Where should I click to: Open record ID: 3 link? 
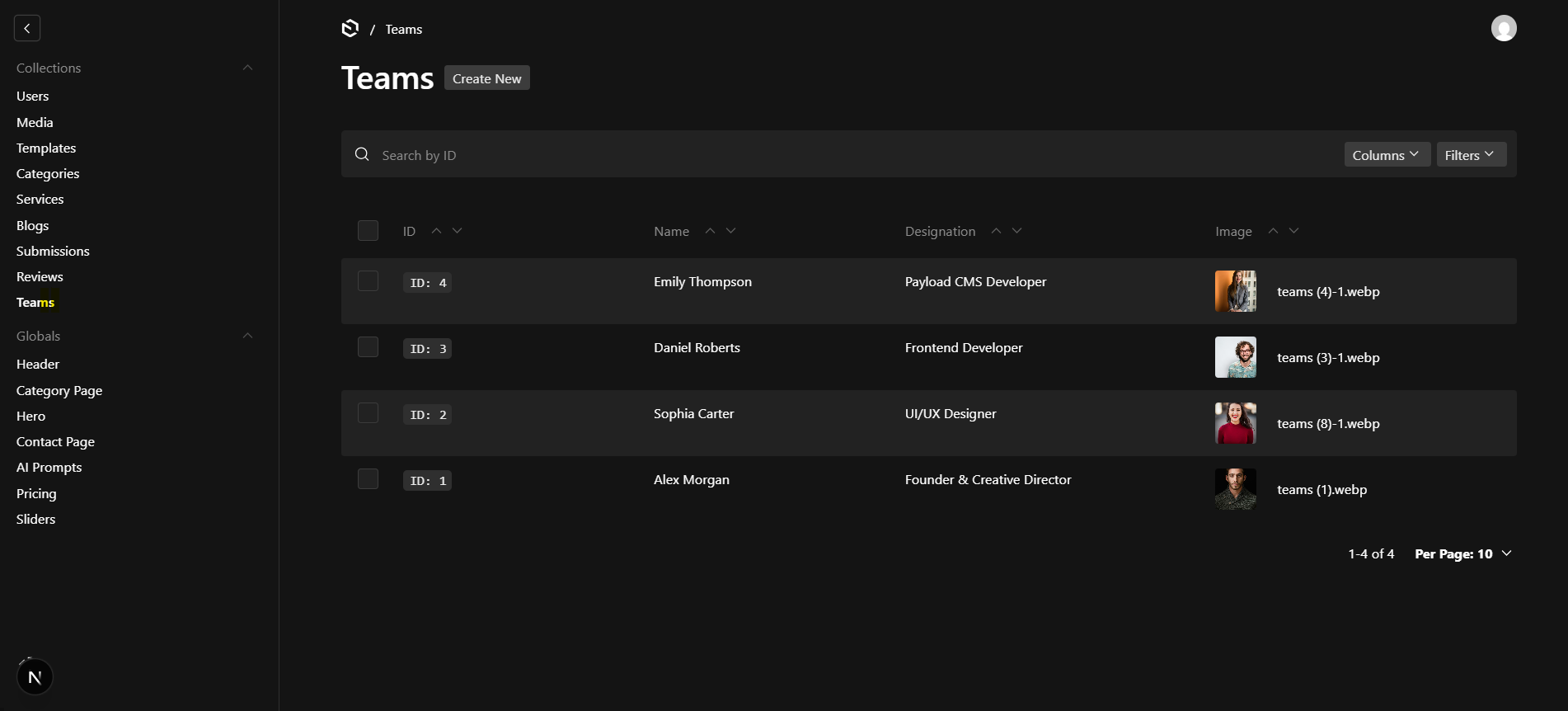[427, 349]
